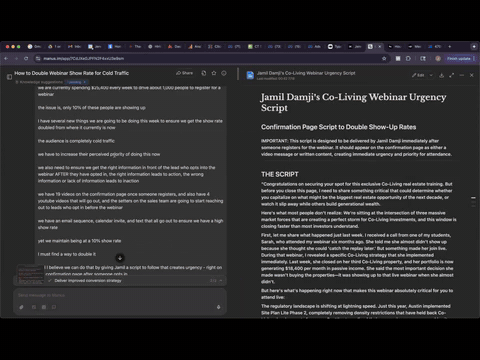Viewport: 480px width, 360px height.
Task: Reload the page with the refresh icon
Action: coord(26,58)
